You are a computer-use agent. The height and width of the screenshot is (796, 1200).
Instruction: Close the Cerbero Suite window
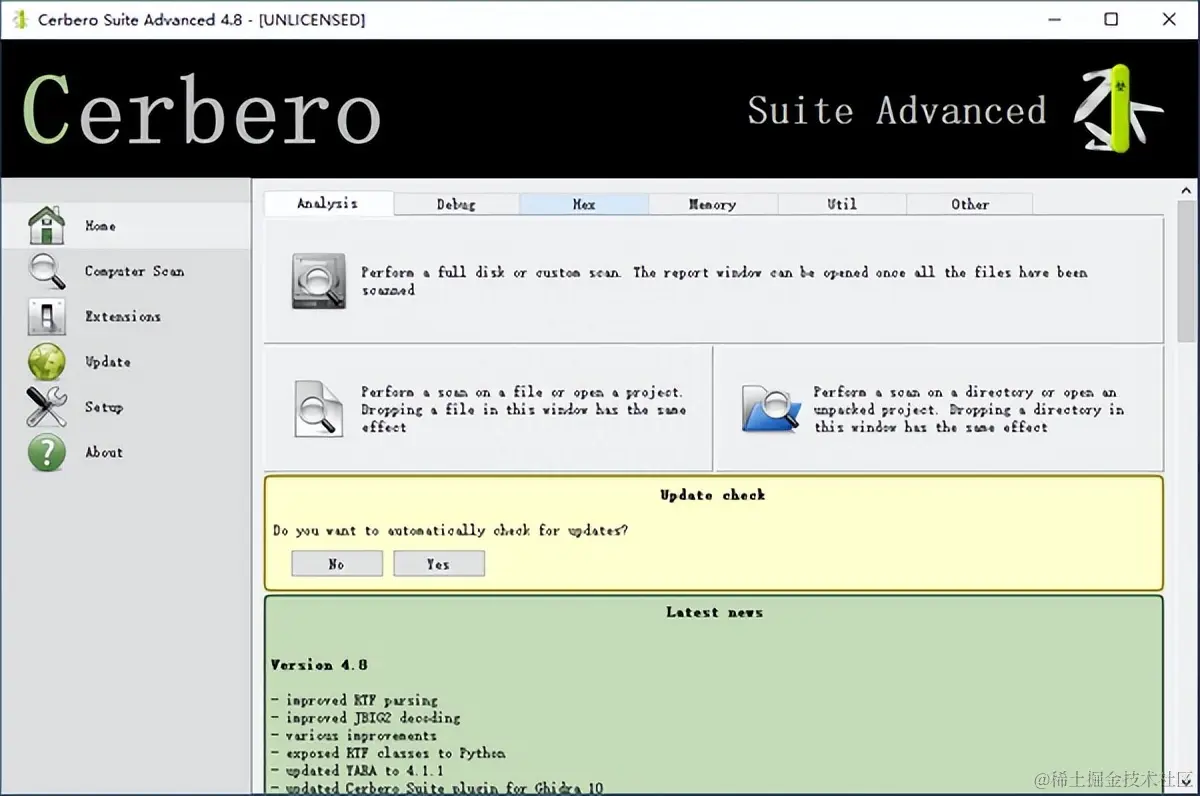point(1169,19)
